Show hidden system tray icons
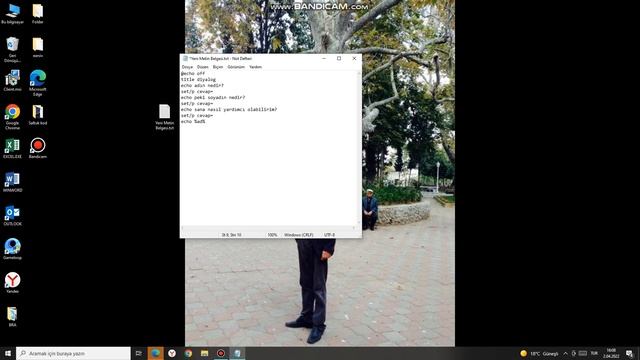The width and height of the screenshot is (640, 360). click(x=565, y=353)
